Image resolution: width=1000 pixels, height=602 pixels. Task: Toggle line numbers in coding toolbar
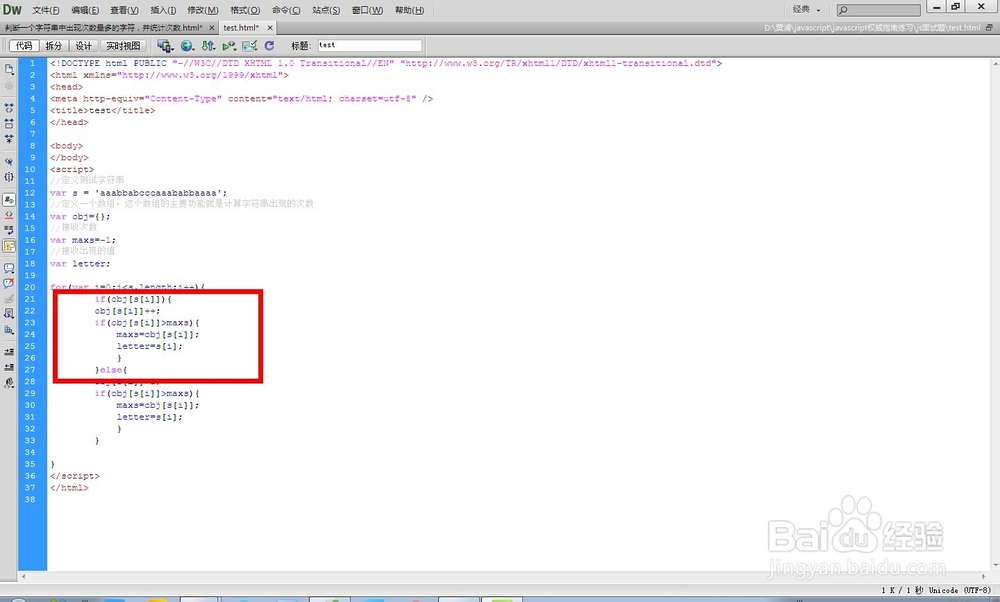9,200
